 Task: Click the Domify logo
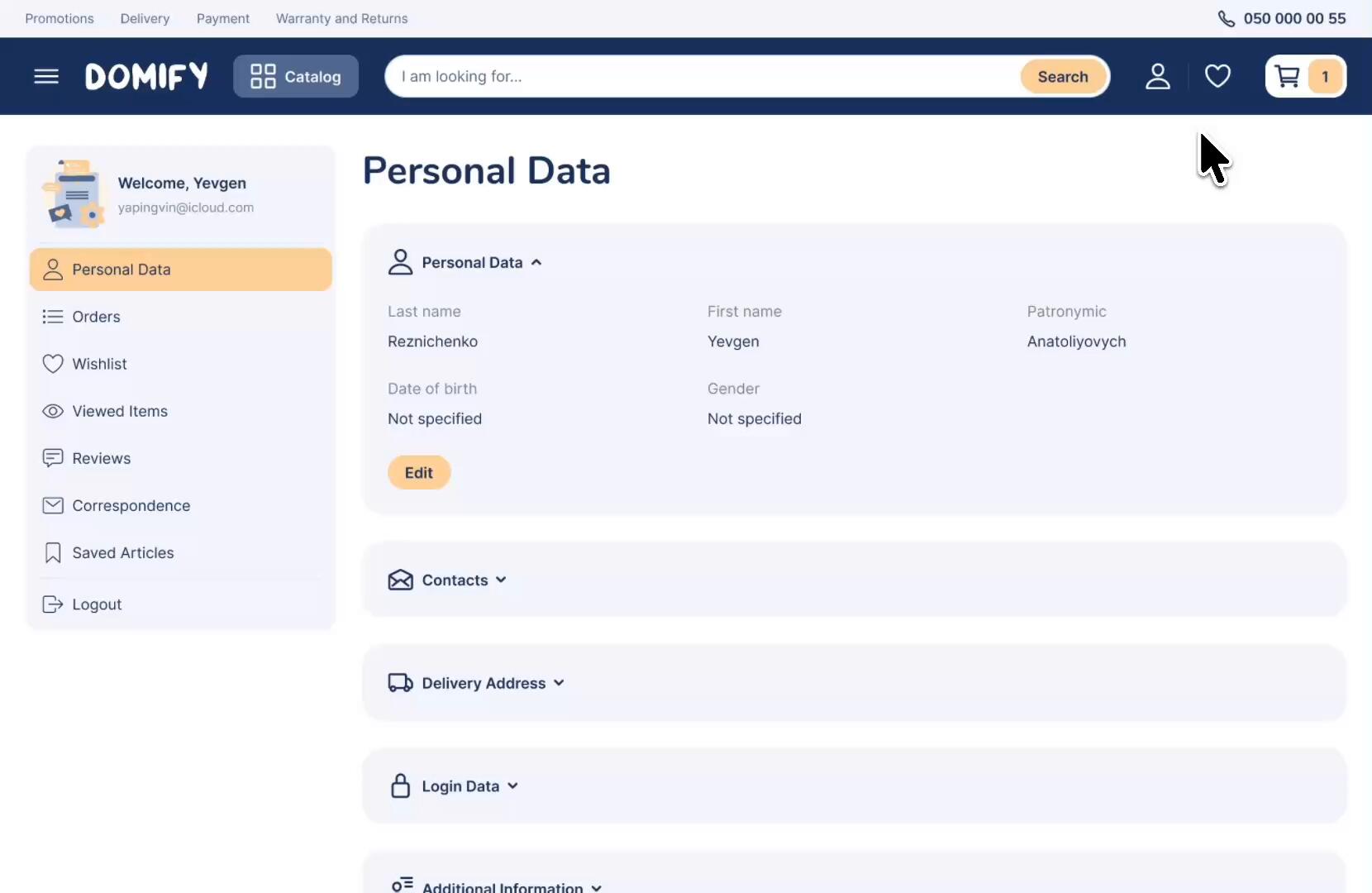pyautogui.click(x=146, y=77)
